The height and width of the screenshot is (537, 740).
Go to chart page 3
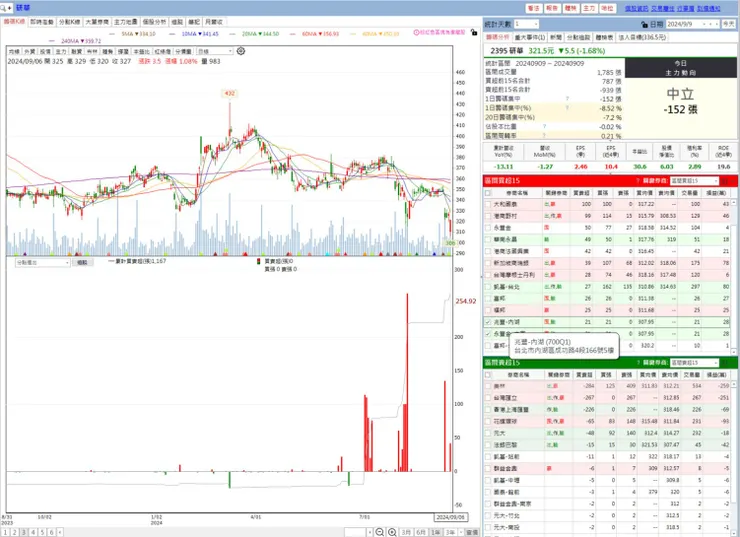(x=24, y=532)
